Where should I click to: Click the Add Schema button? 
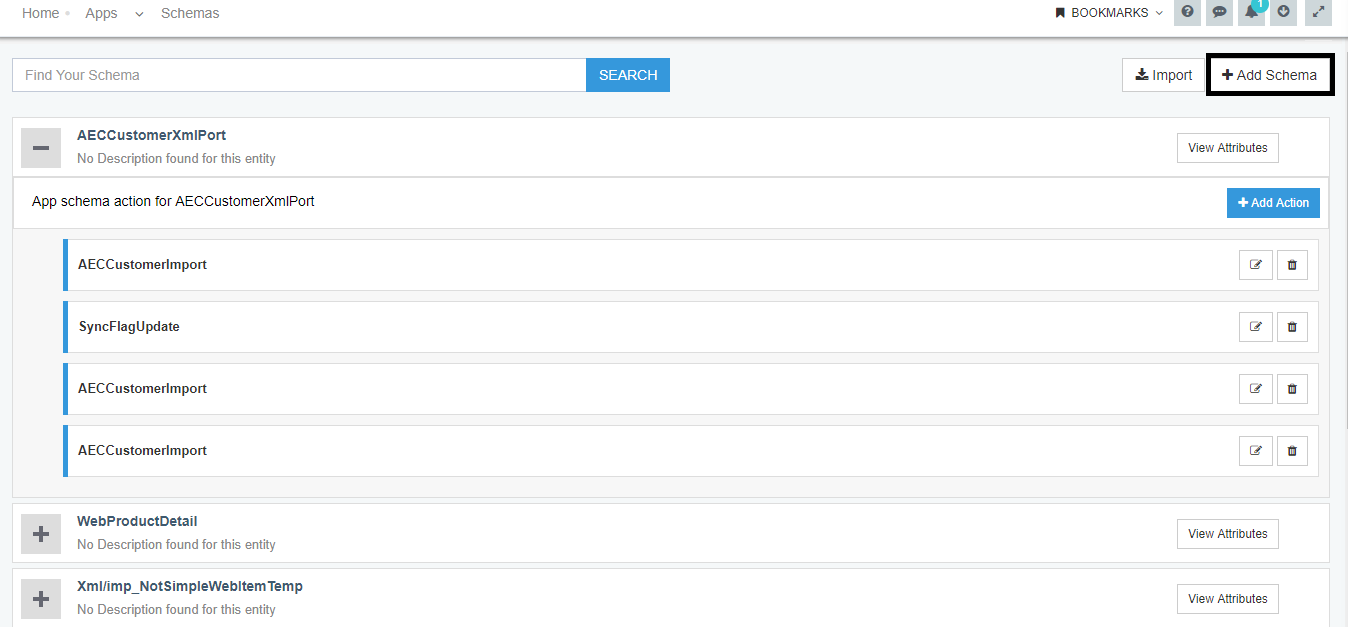[1269, 74]
